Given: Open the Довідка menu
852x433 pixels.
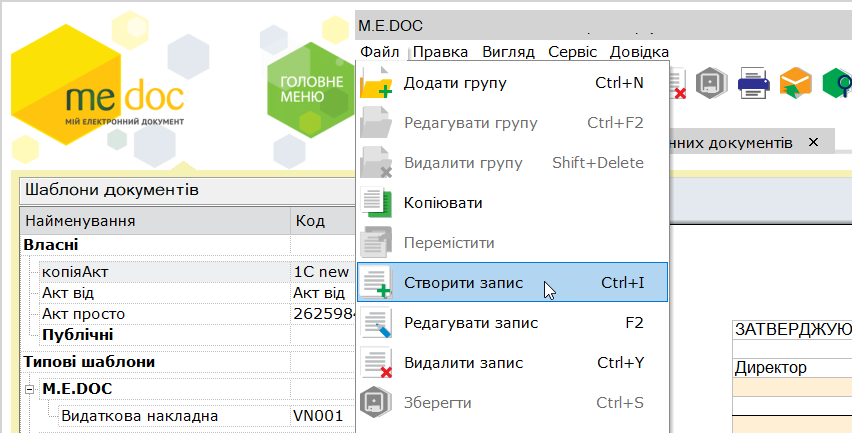Looking at the screenshot, I should (639, 52).
